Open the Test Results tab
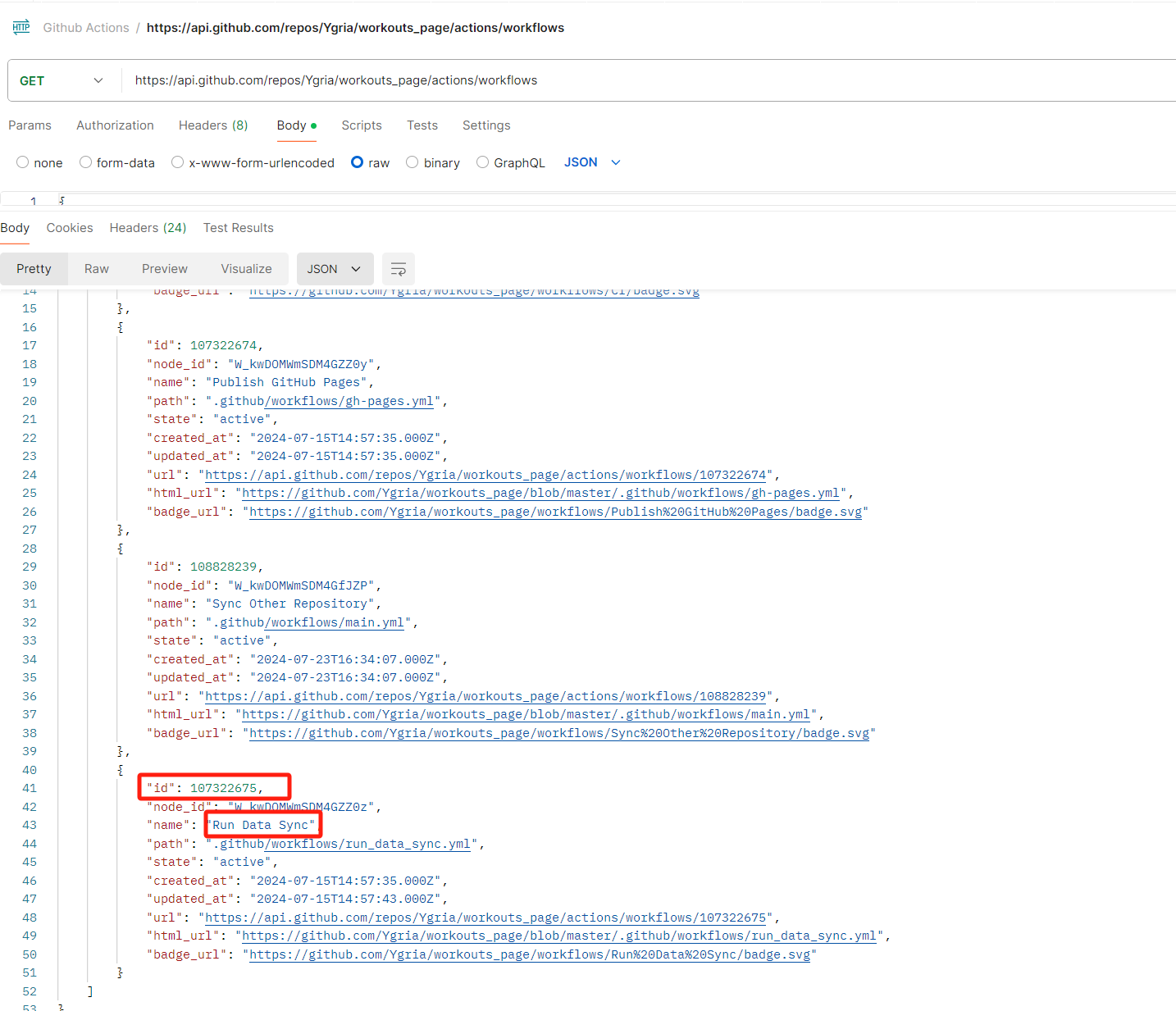1176x1011 pixels. (x=239, y=228)
